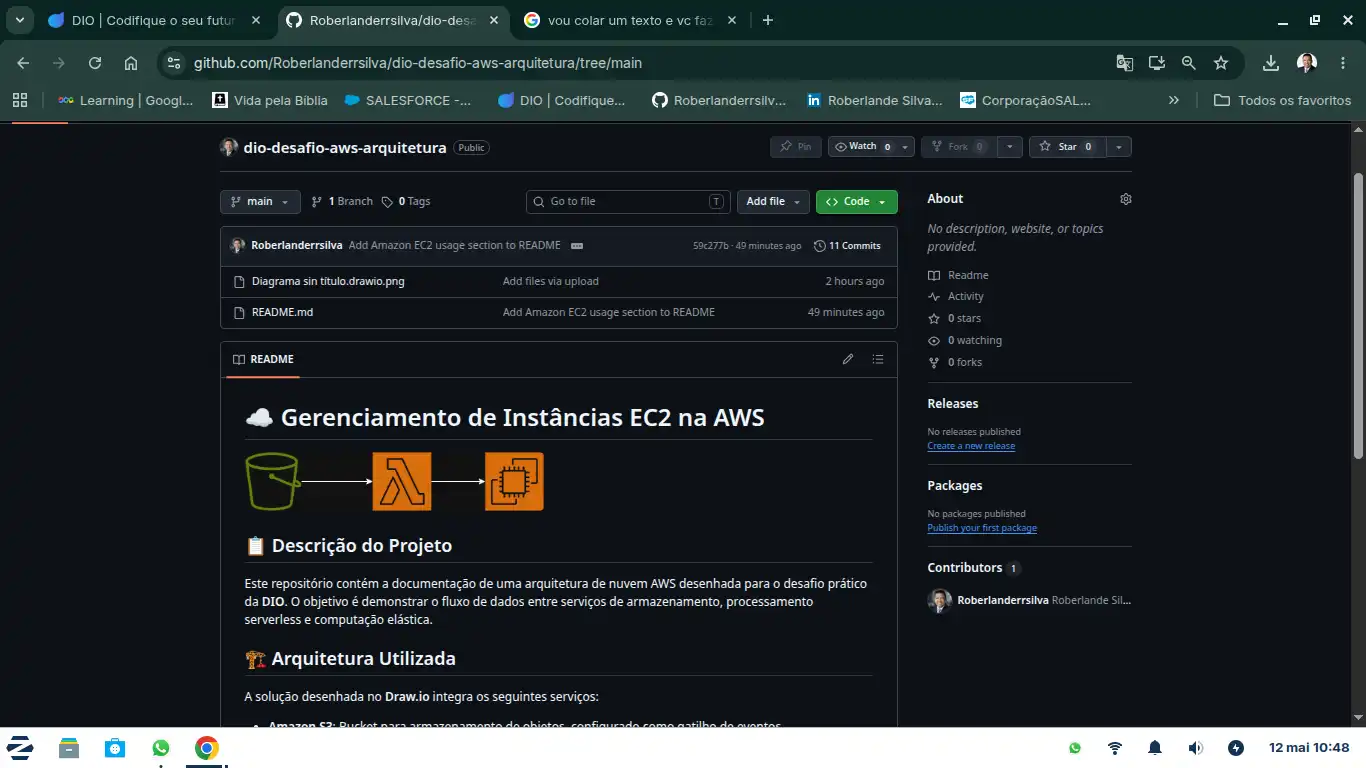Open the zoom magnifier icon in address bar

click(1189, 63)
